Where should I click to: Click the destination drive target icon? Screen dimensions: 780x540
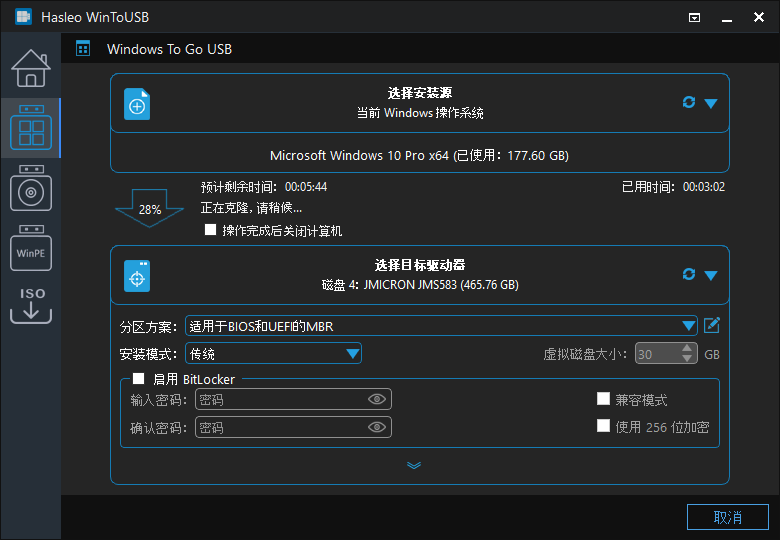[137, 276]
